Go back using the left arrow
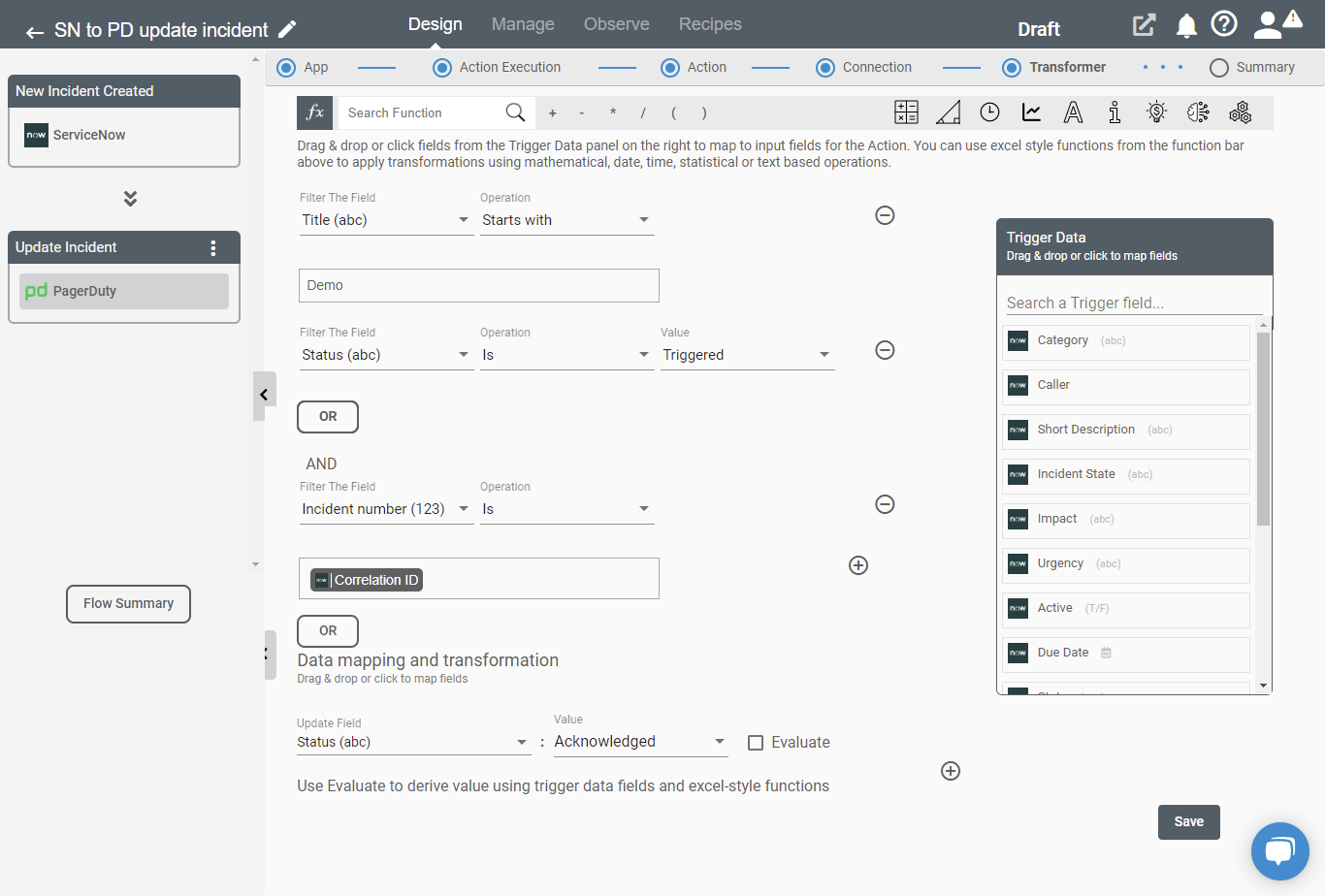The width and height of the screenshot is (1325, 896). point(35,32)
